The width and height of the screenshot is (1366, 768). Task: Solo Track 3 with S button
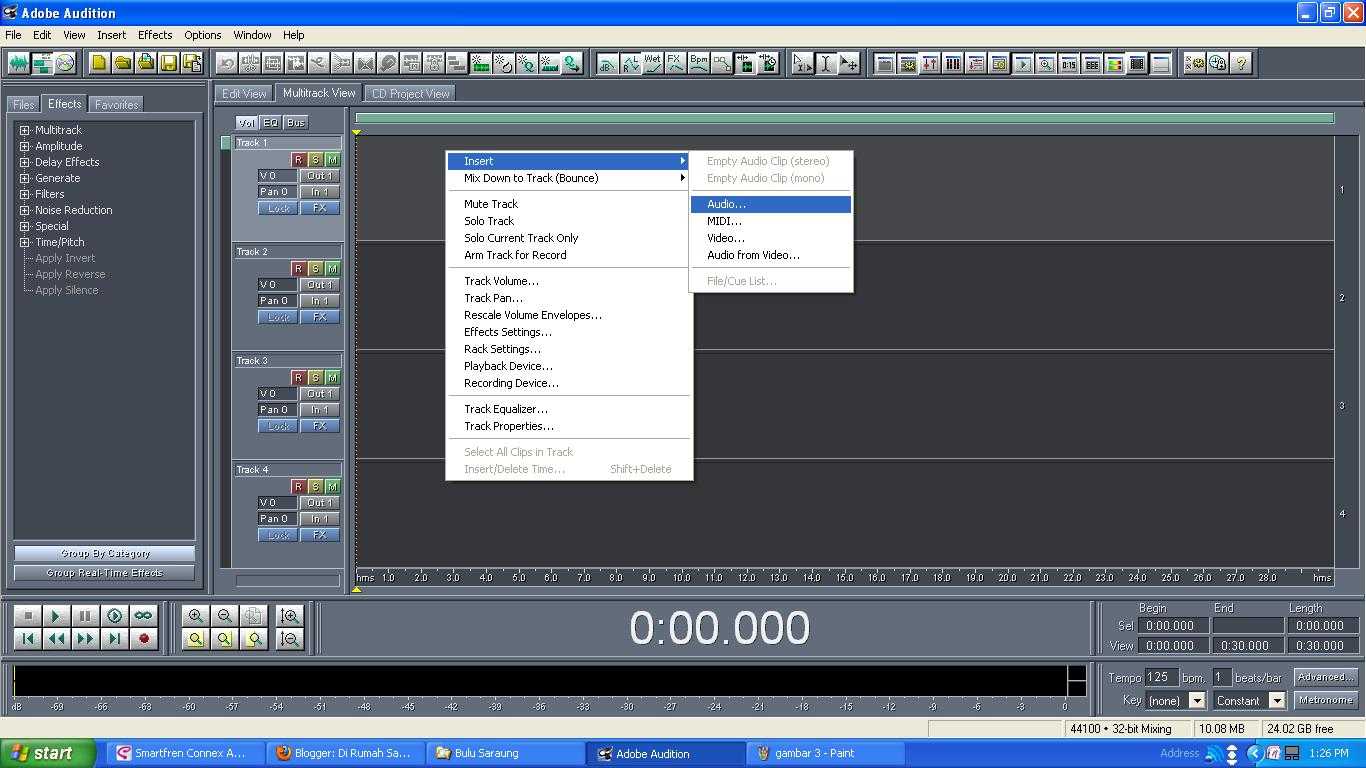click(x=315, y=377)
